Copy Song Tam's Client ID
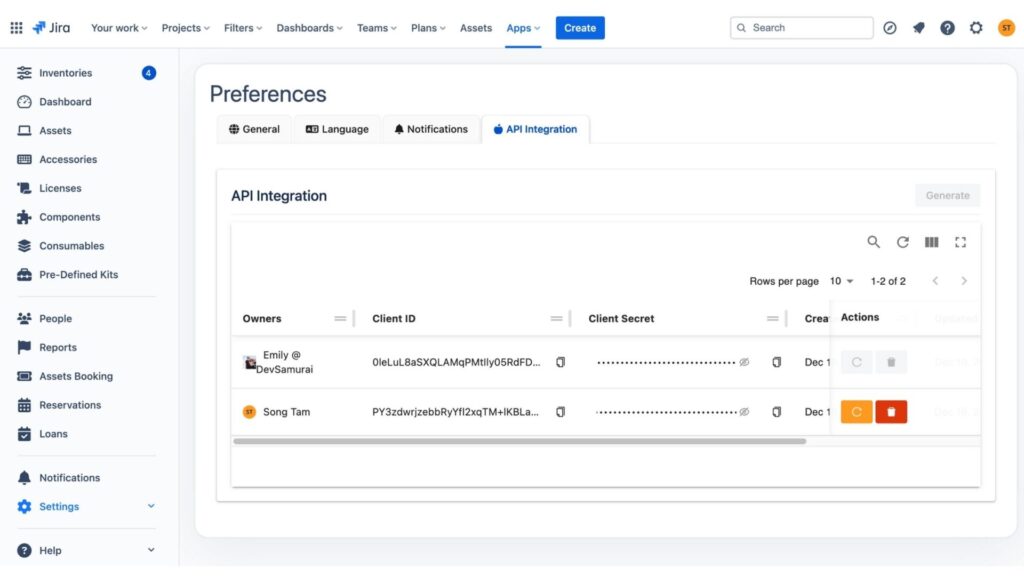Viewport: 1024px width, 576px height. pos(560,412)
